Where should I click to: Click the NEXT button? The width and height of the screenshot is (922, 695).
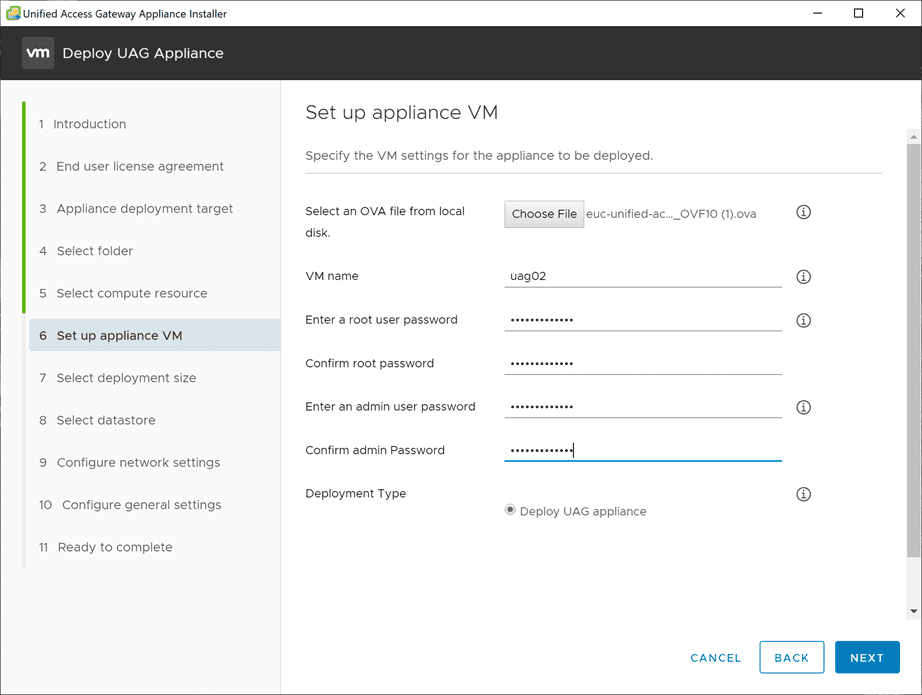(x=867, y=658)
